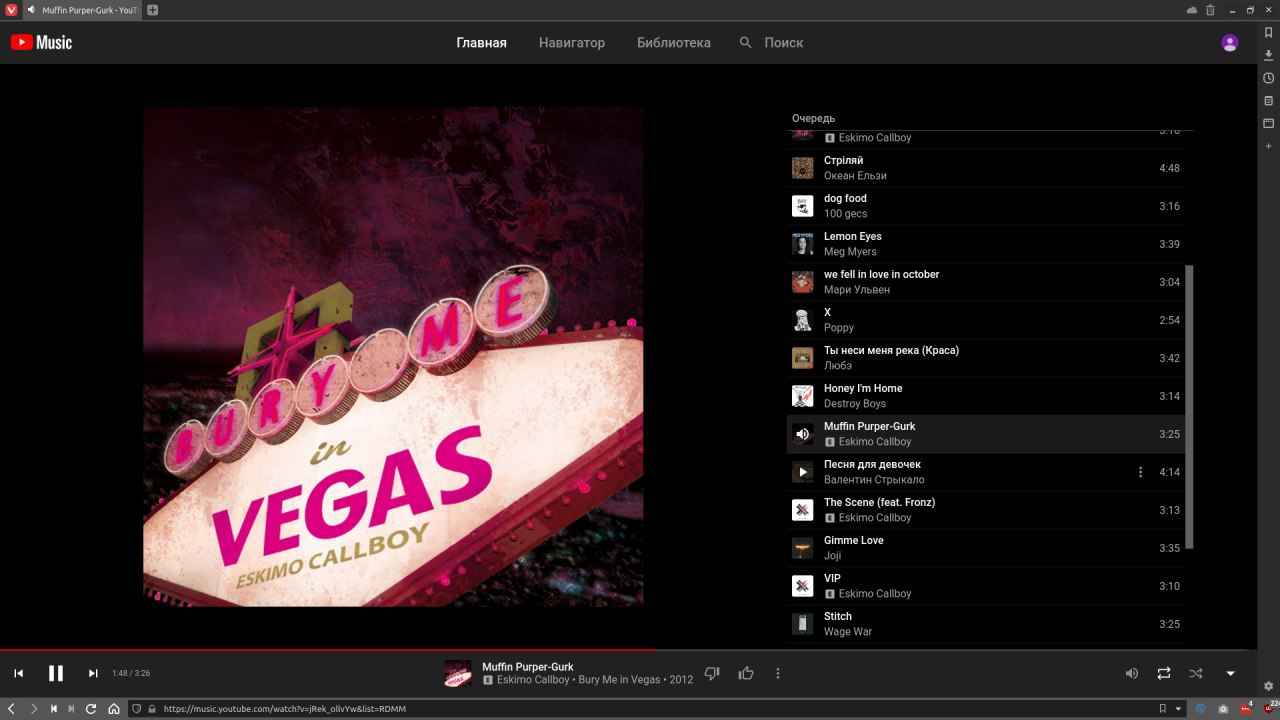Toggle repeat mode

tap(1164, 674)
